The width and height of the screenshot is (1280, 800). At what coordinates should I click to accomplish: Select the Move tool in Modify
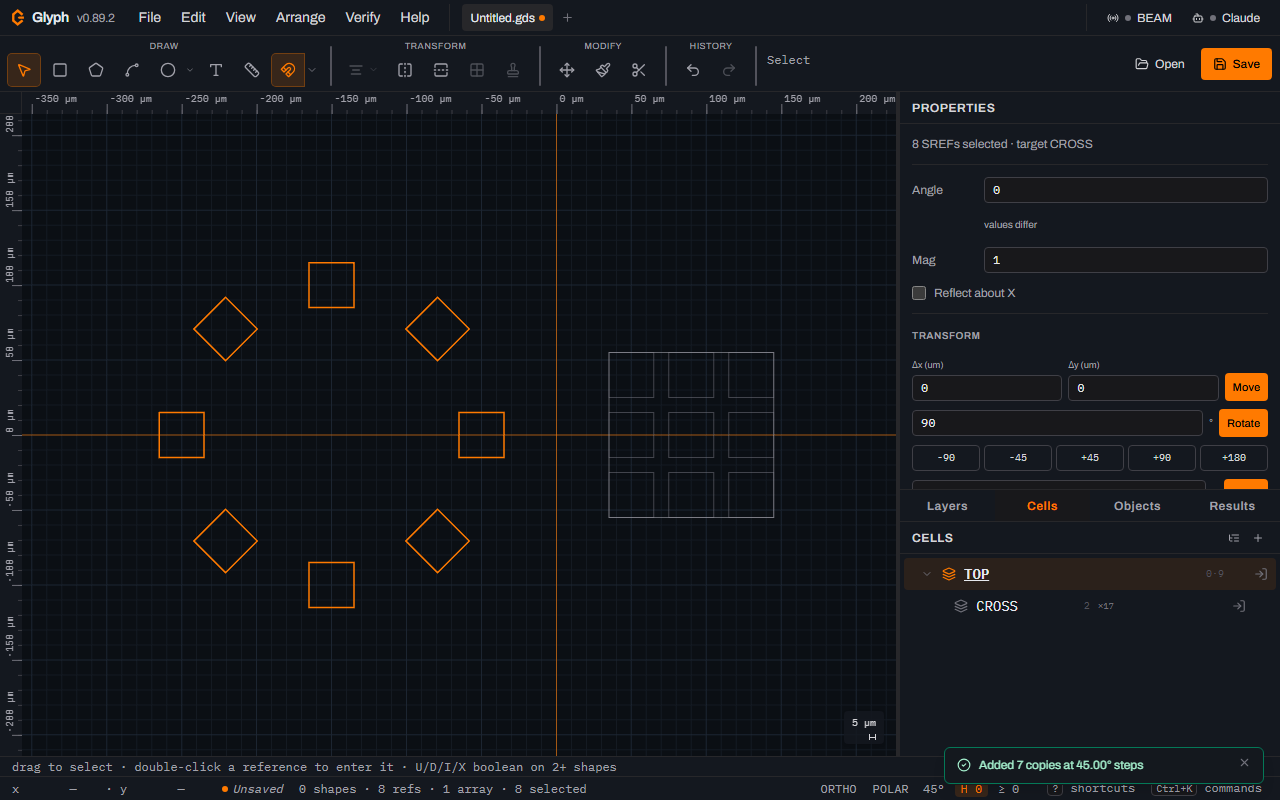(x=567, y=70)
